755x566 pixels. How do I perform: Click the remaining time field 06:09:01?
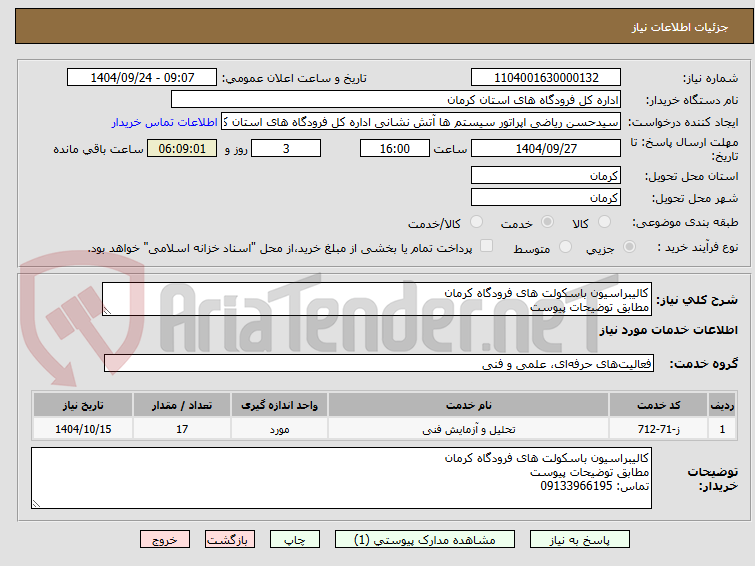[x=182, y=148]
